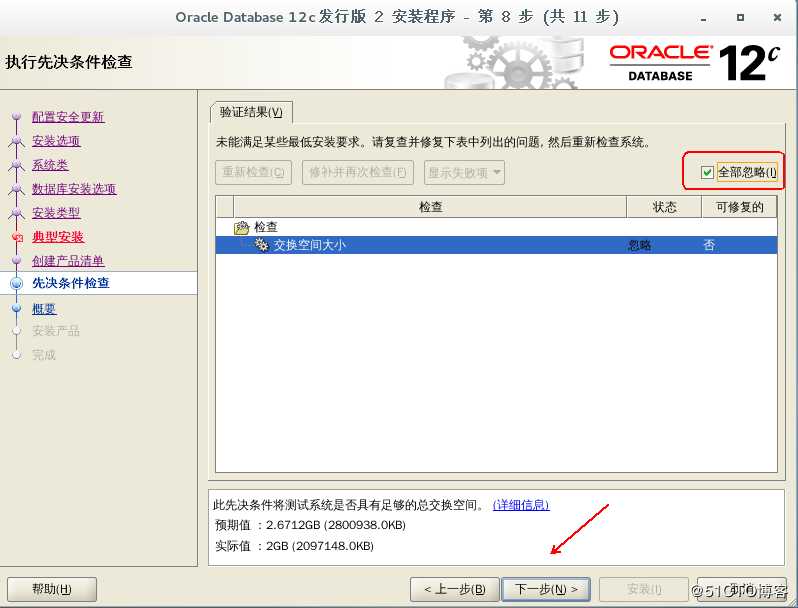798x608 pixels.
Task: Click the 安装 button
Action: click(x=644, y=589)
